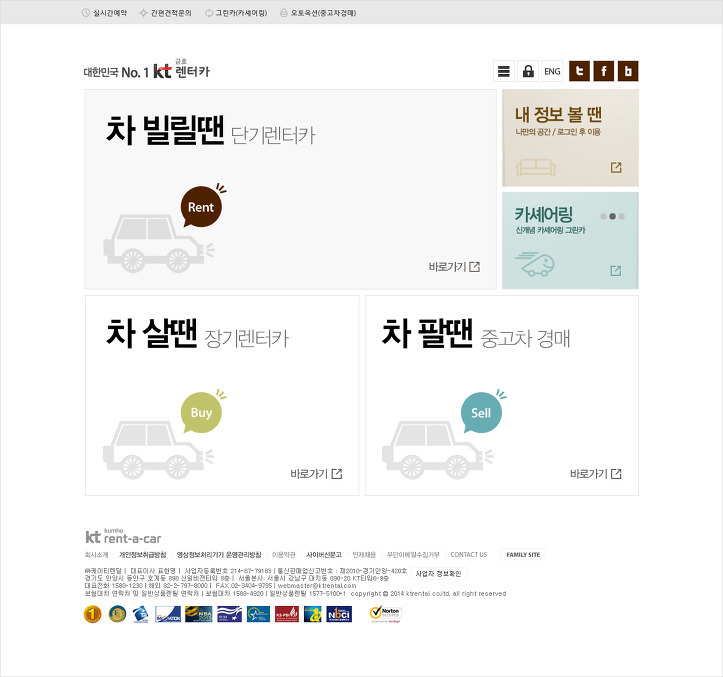Click the 차 팔땐 heading
Viewport: 723px width, 677px height.
(x=427, y=333)
